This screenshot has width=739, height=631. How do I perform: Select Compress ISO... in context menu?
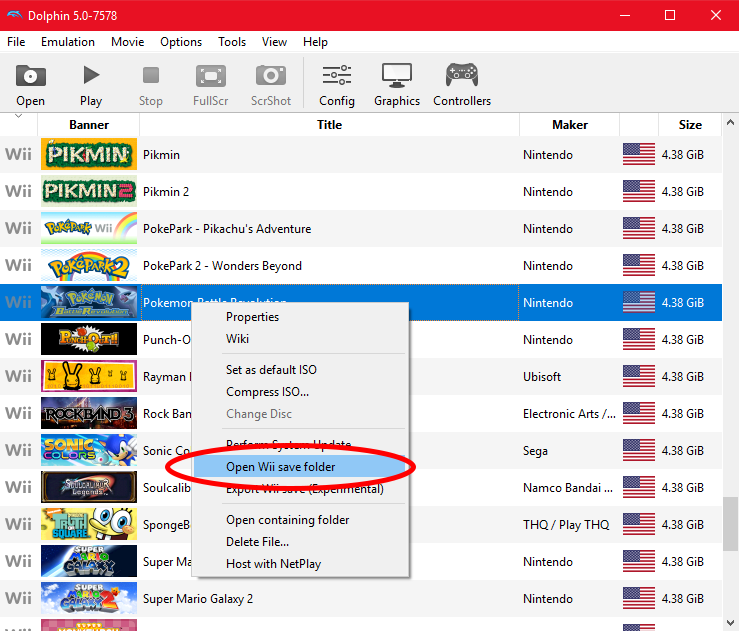267,392
